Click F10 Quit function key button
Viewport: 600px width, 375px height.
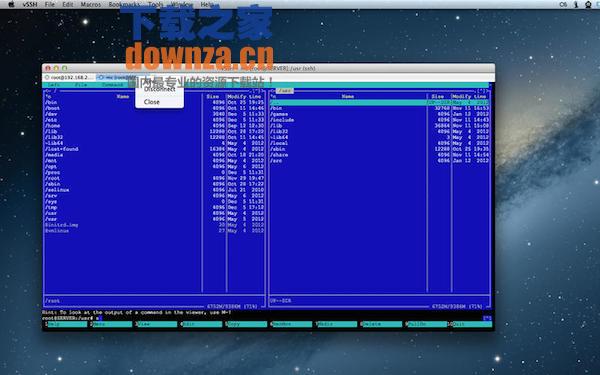471,324
